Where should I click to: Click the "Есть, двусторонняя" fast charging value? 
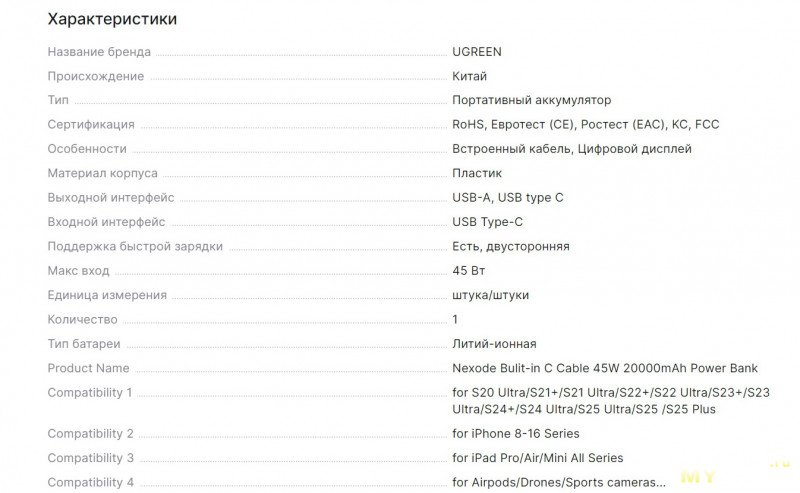tap(510, 246)
